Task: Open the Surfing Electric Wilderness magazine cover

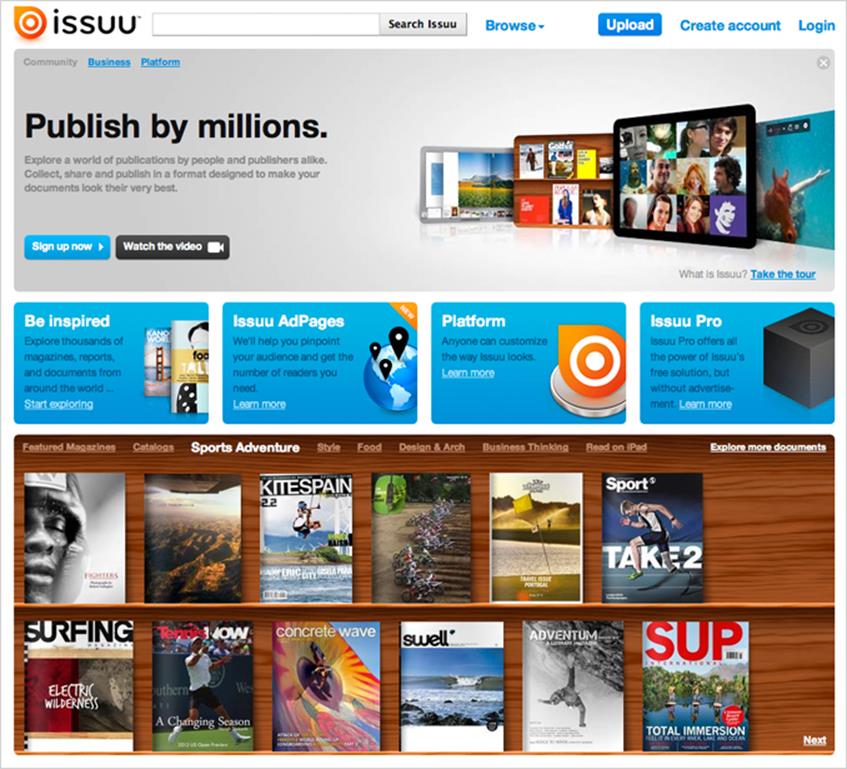Action: click(79, 686)
